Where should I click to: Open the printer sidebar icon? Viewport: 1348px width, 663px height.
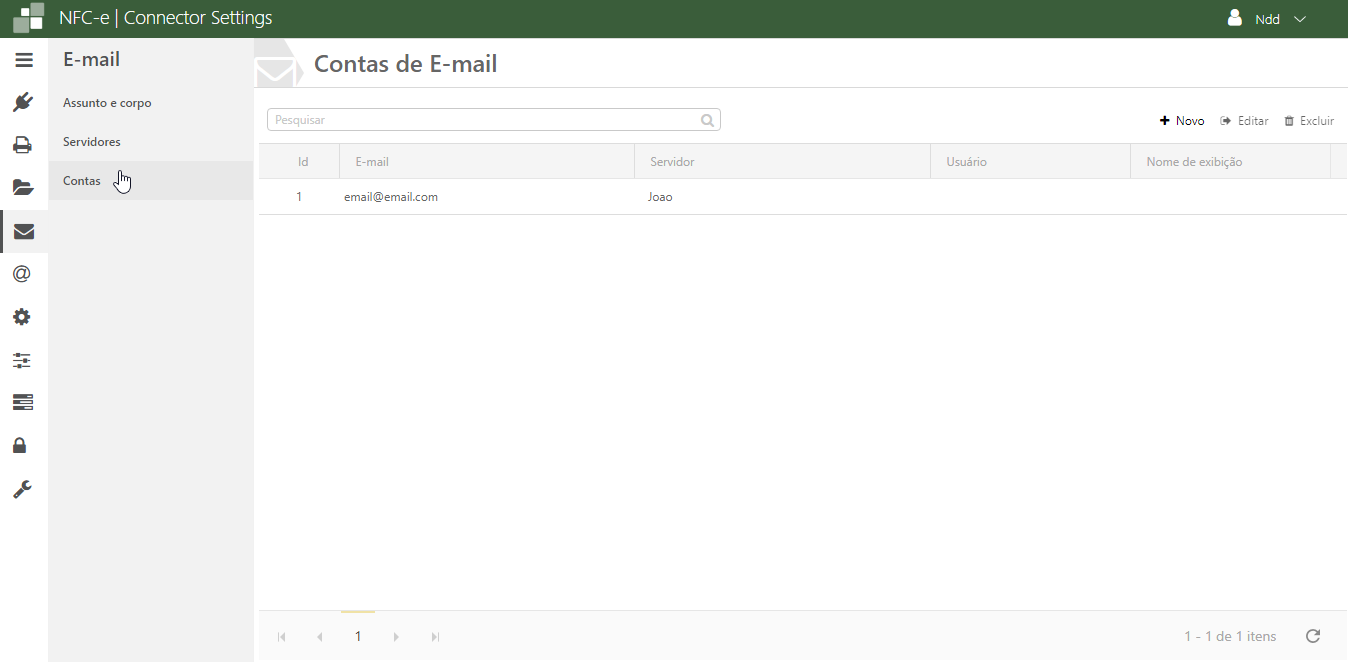pos(23,145)
